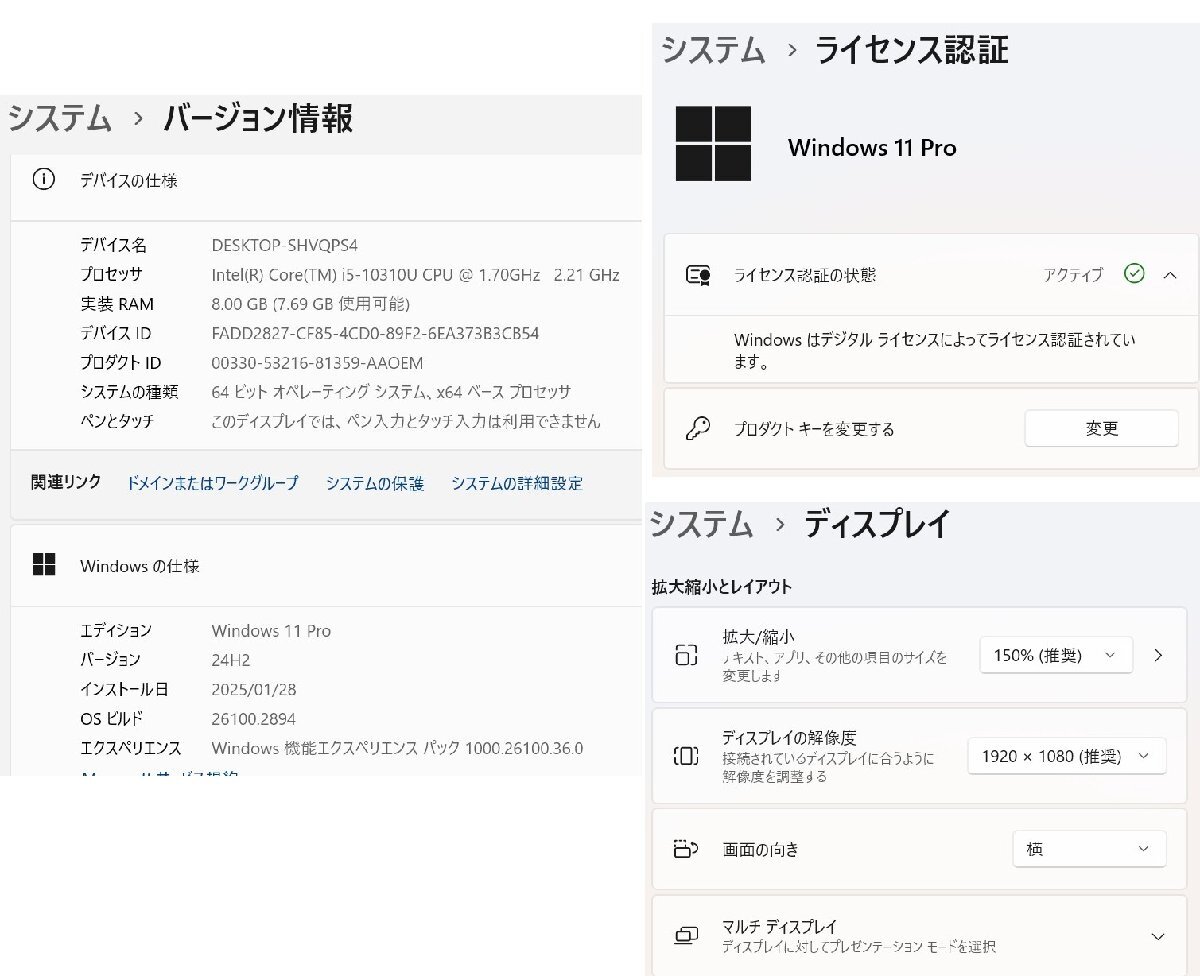Click processor value Intel(R) Core(TM) i5-10310U
The width and height of the screenshot is (1200, 976).
tap(416, 274)
